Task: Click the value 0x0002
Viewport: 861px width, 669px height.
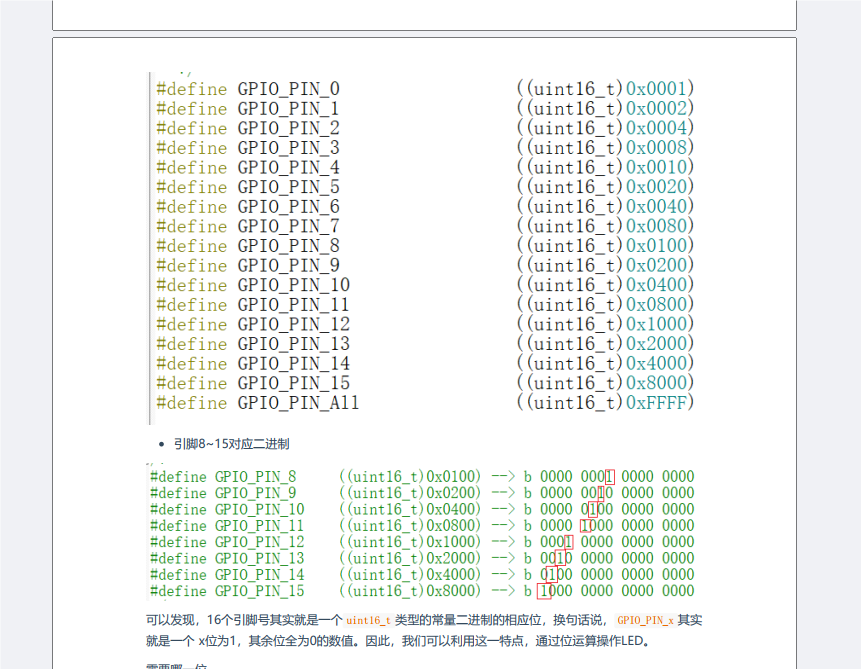Action: point(656,109)
